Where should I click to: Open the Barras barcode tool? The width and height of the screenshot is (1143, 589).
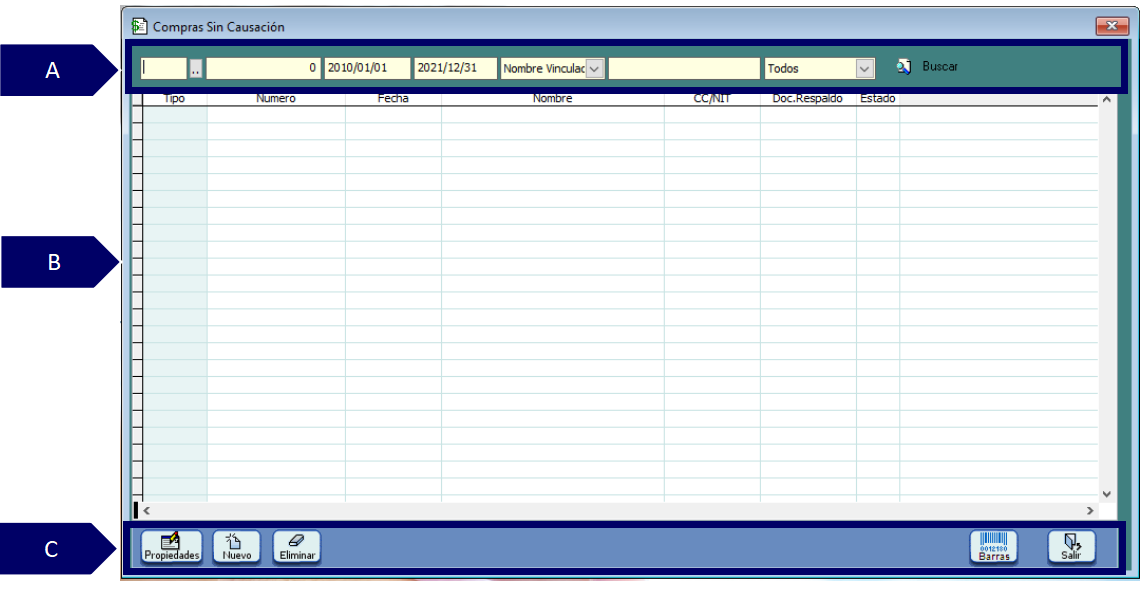click(x=994, y=547)
